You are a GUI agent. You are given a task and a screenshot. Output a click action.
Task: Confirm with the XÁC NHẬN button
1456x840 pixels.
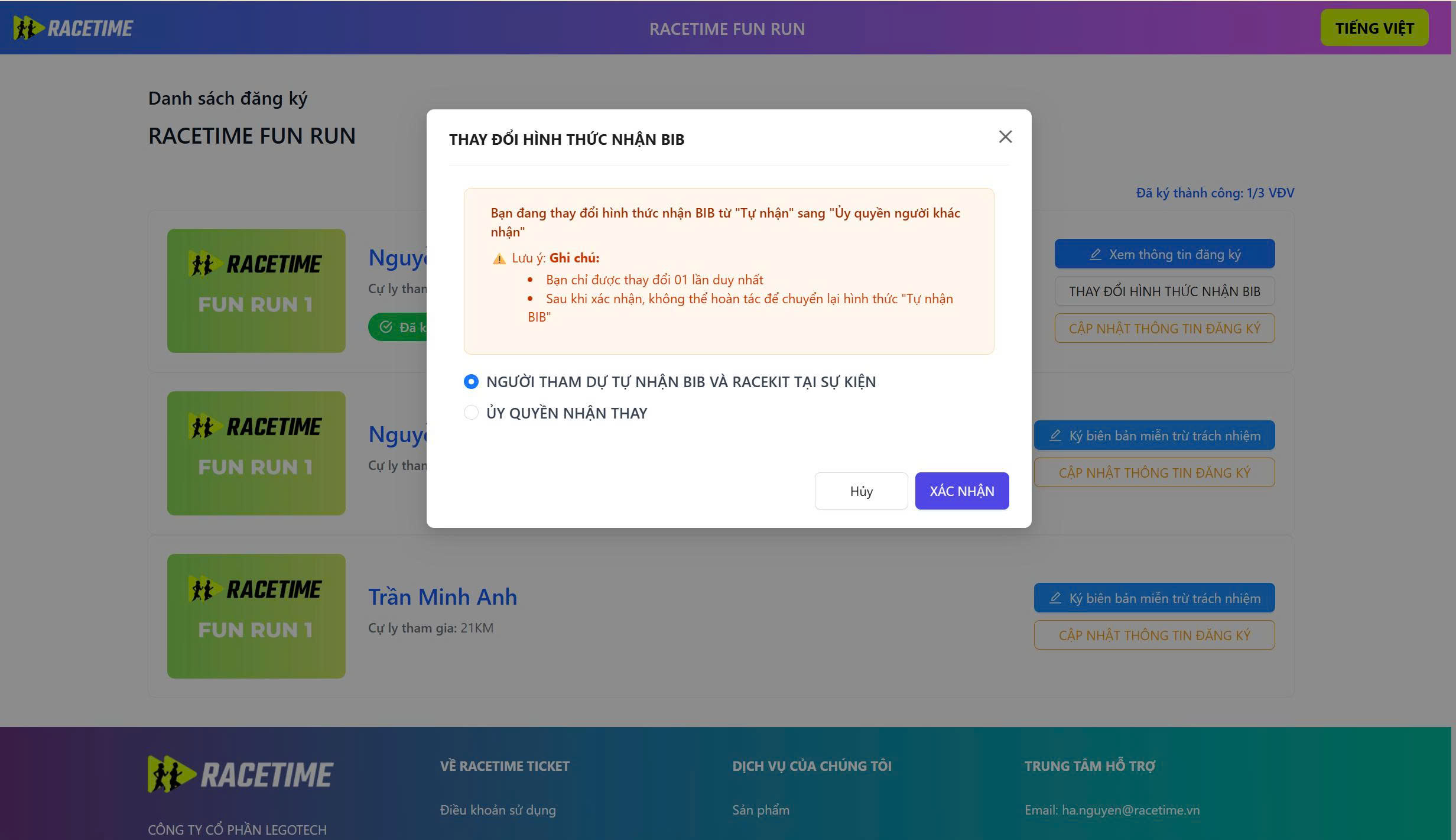tap(962, 491)
